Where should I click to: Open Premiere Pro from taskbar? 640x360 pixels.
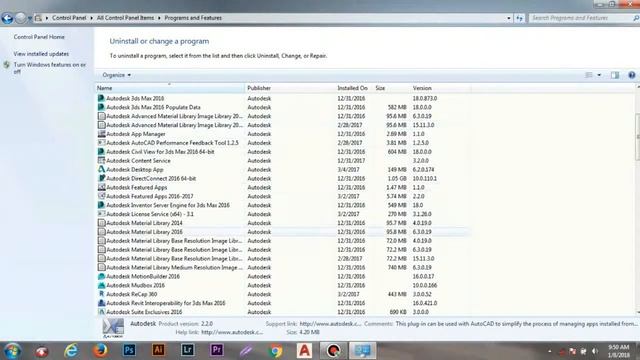click(217, 350)
